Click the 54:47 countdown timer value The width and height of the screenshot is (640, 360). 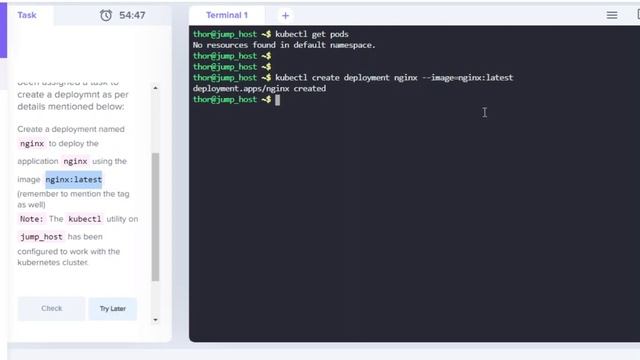point(132,16)
